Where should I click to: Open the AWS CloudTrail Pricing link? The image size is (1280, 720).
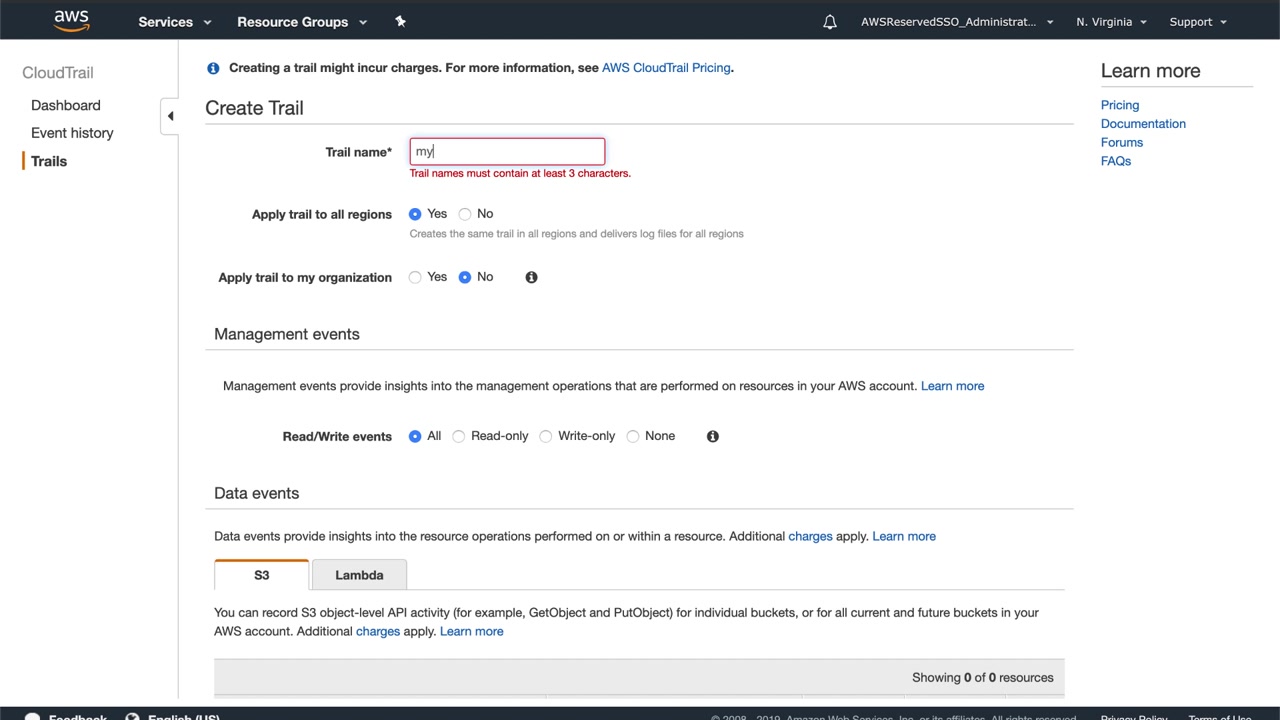click(666, 68)
